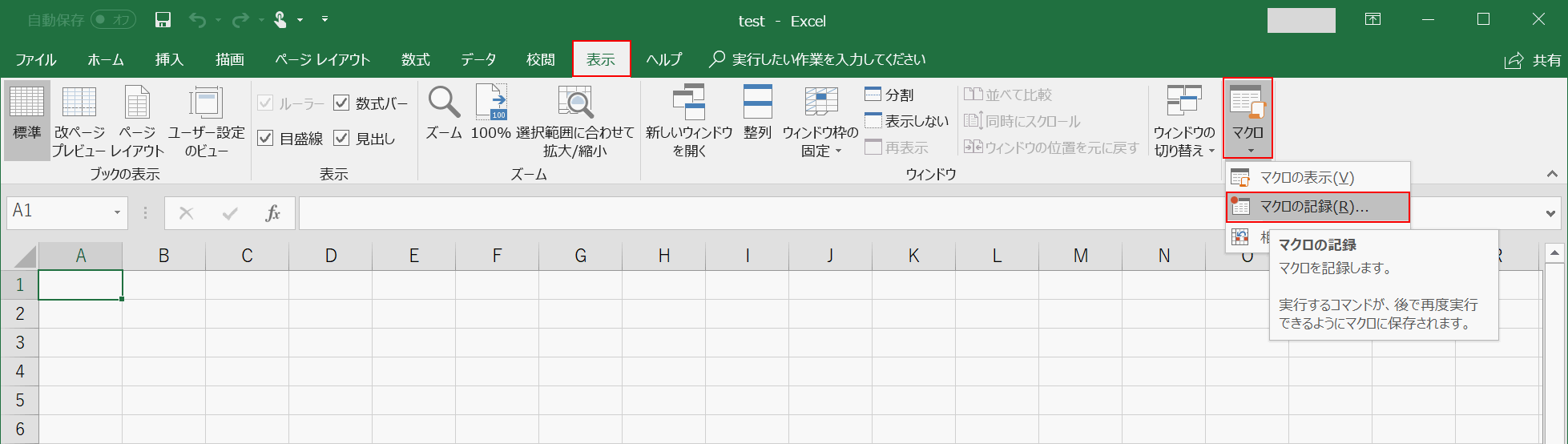Click the confirm checkmark formula icon
1568x444 pixels.
[x=230, y=213]
